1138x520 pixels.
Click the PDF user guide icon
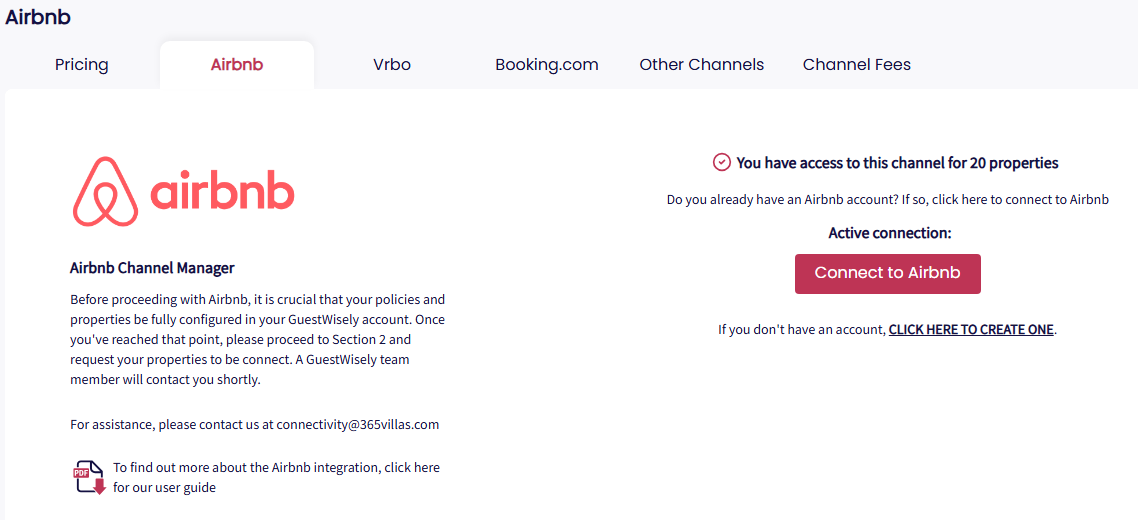point(90,477)
